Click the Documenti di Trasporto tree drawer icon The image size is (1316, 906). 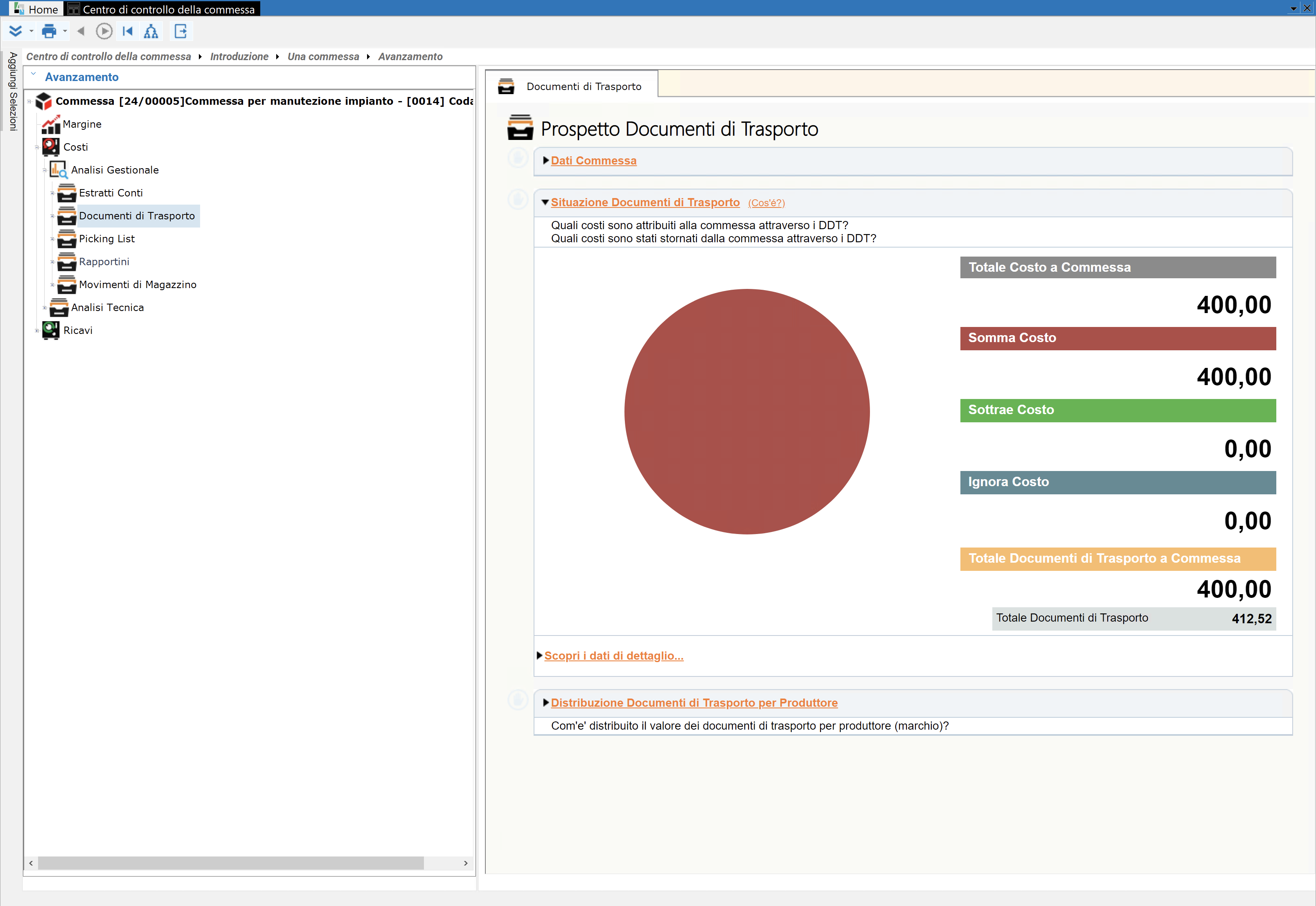coord(67,216)
